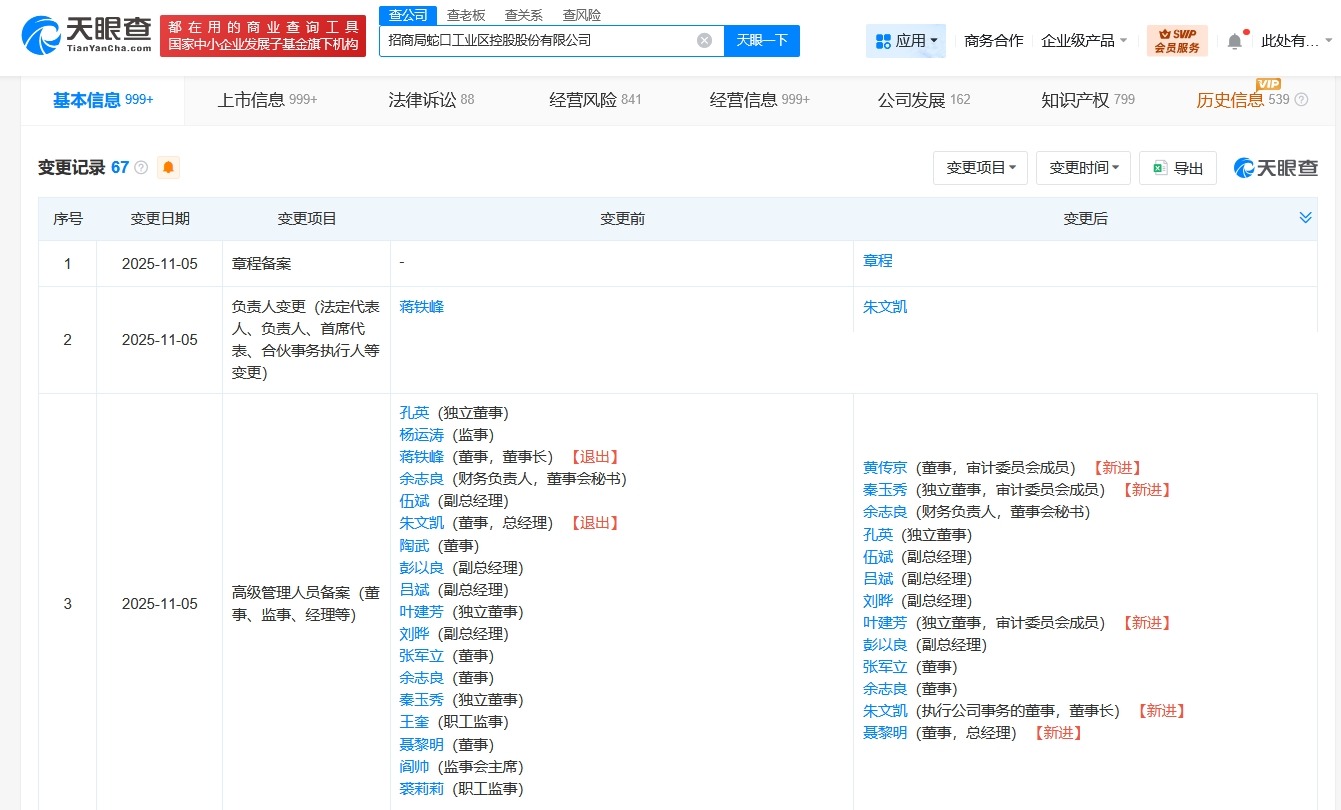Clear the search box with the X icon
Viewport: 1341px width, 810px height.
click(704, 40)
